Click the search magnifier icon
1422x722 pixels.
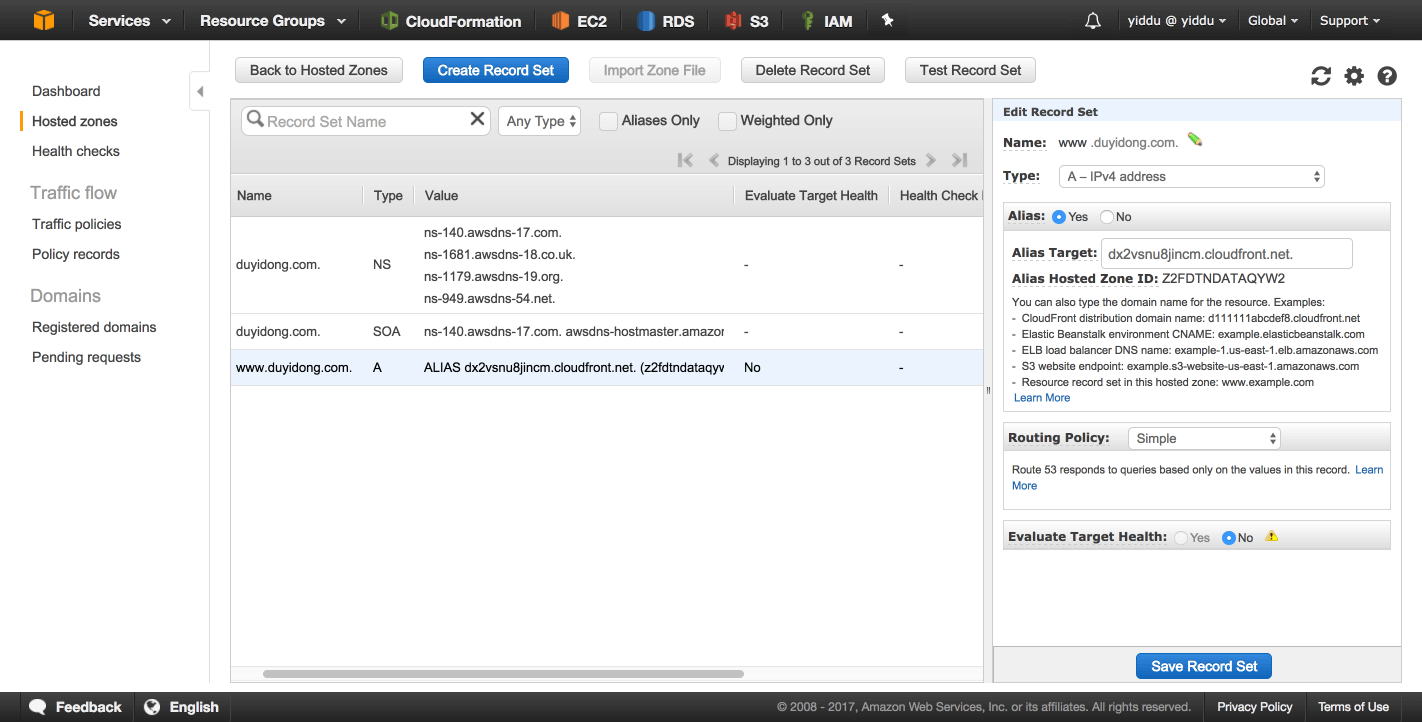255,120
